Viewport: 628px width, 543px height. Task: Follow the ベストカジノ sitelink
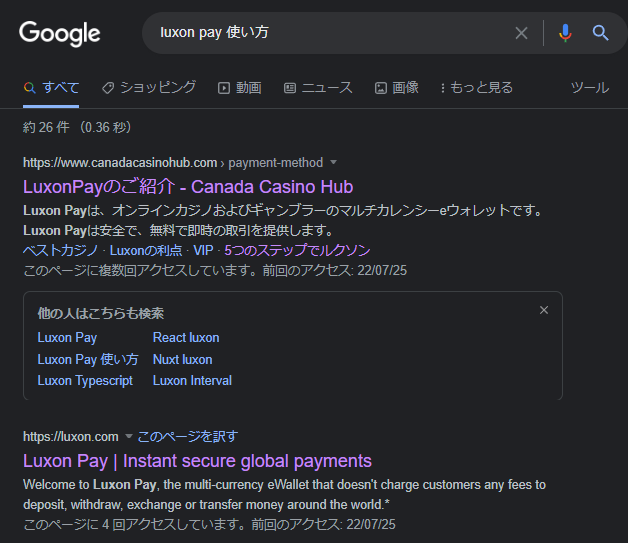pyautogui.click(x=60, y=250)
